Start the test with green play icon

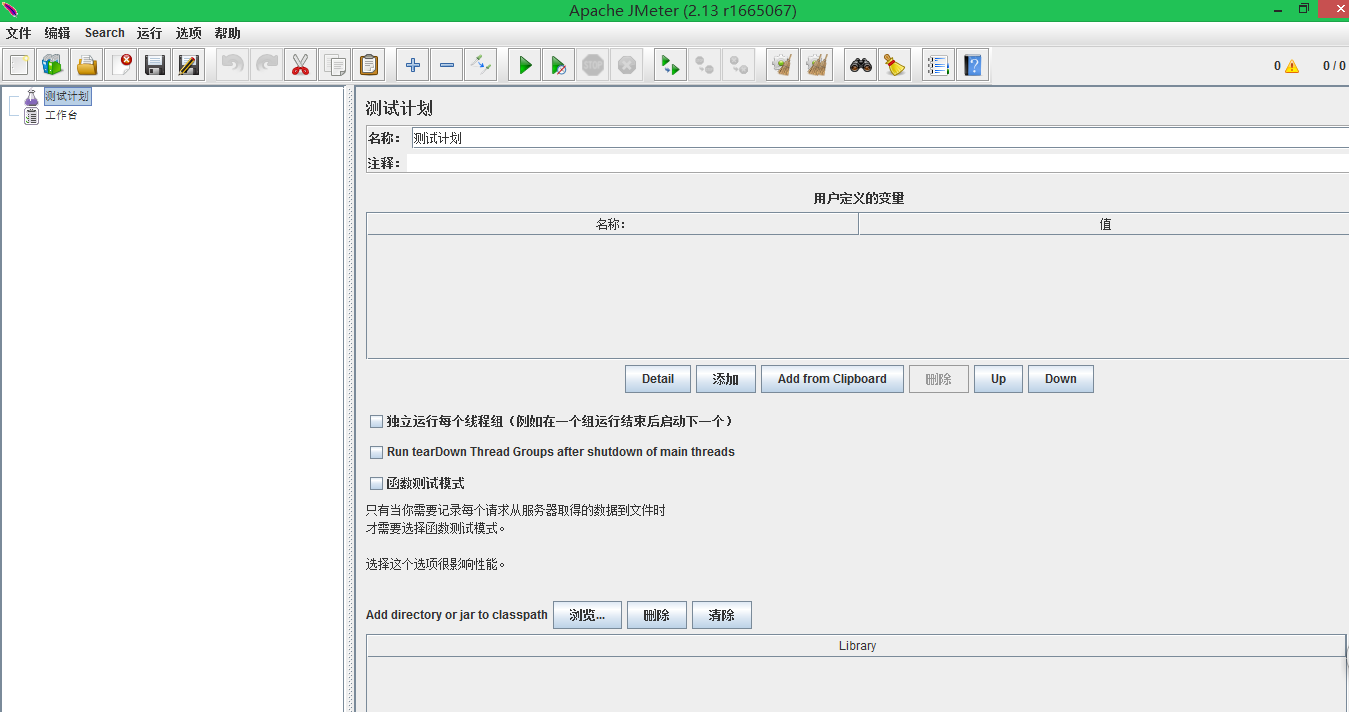[x=525, y=66]
